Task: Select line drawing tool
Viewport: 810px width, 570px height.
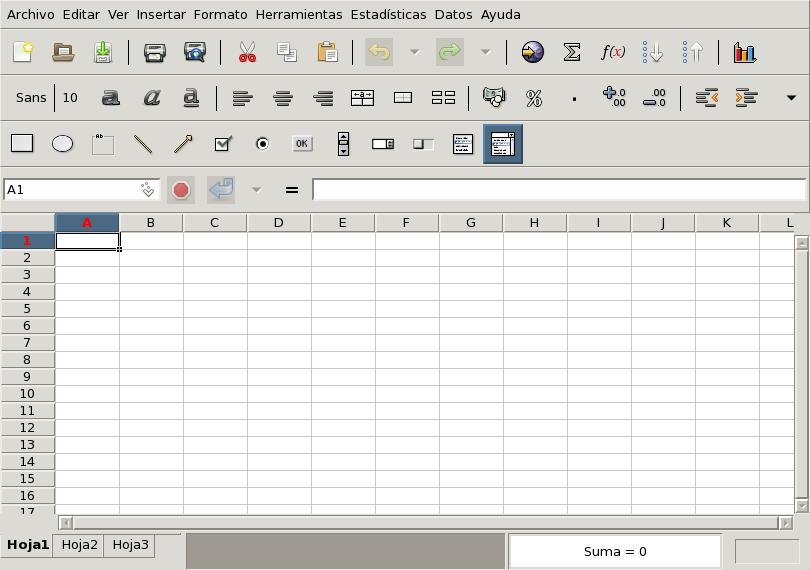Action: coord(143,144)
